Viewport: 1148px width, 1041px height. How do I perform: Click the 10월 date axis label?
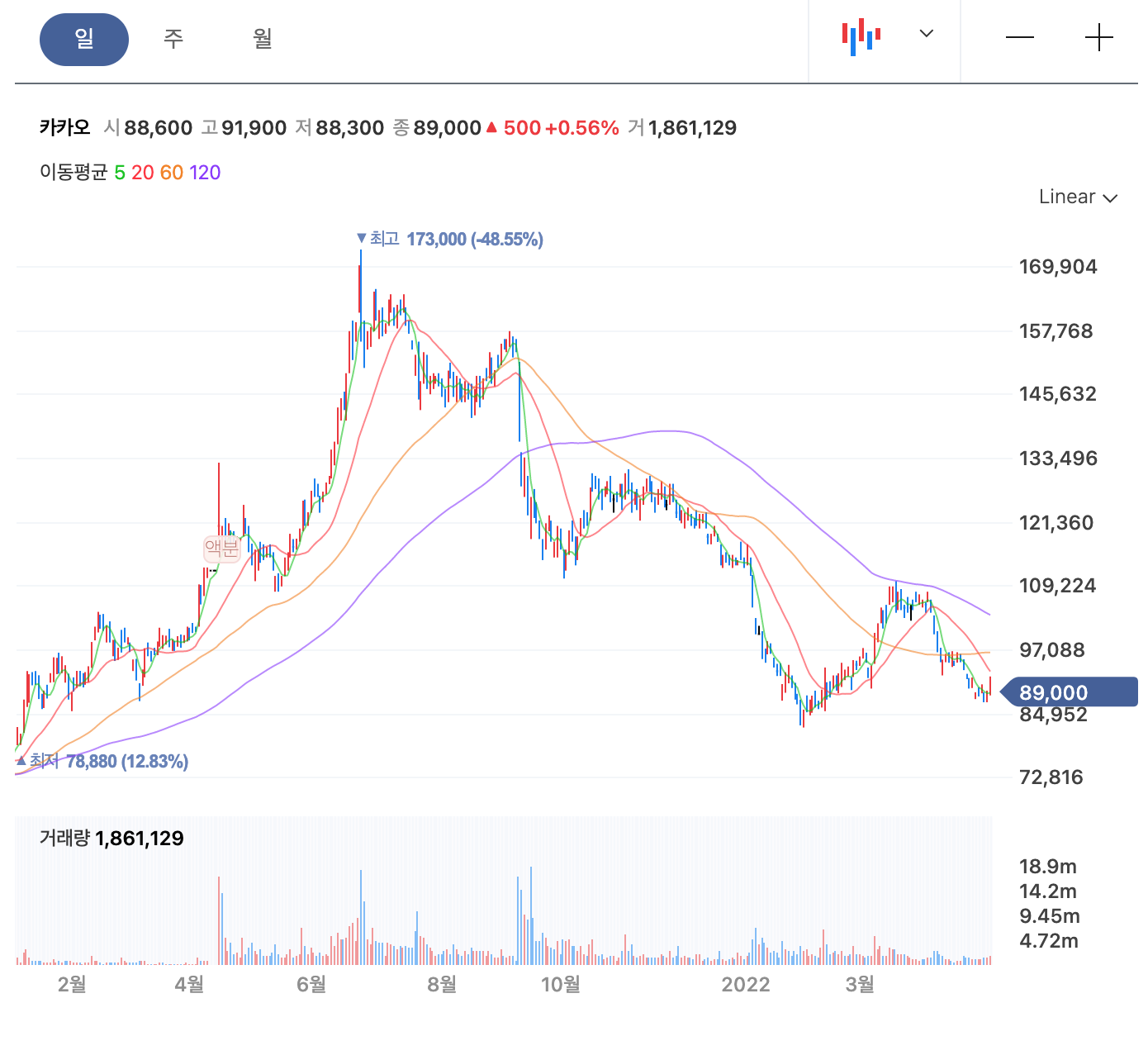[561, 984]
